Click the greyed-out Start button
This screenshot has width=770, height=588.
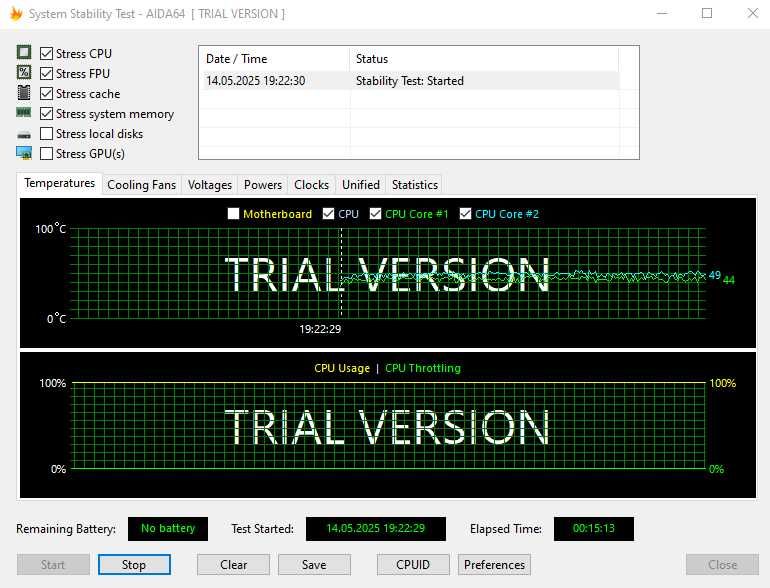point(53,564)
